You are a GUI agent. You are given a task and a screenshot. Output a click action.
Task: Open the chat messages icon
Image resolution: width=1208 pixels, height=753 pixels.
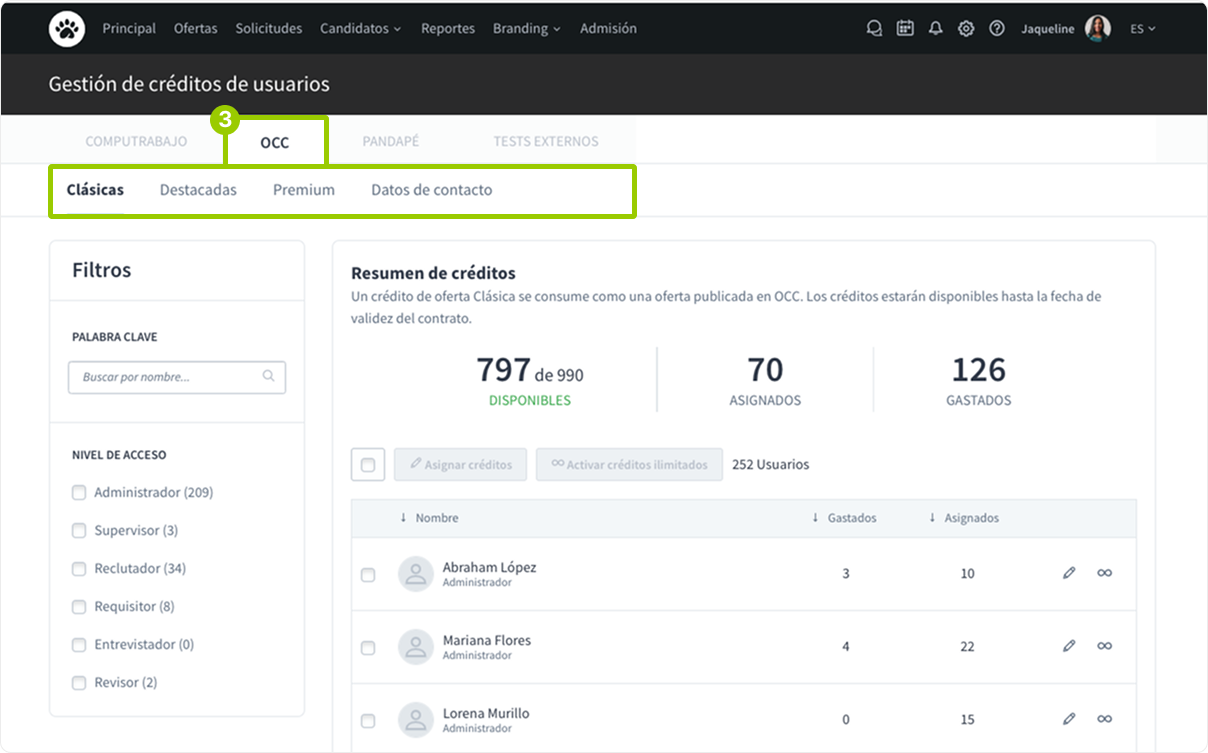pos(874,29)
